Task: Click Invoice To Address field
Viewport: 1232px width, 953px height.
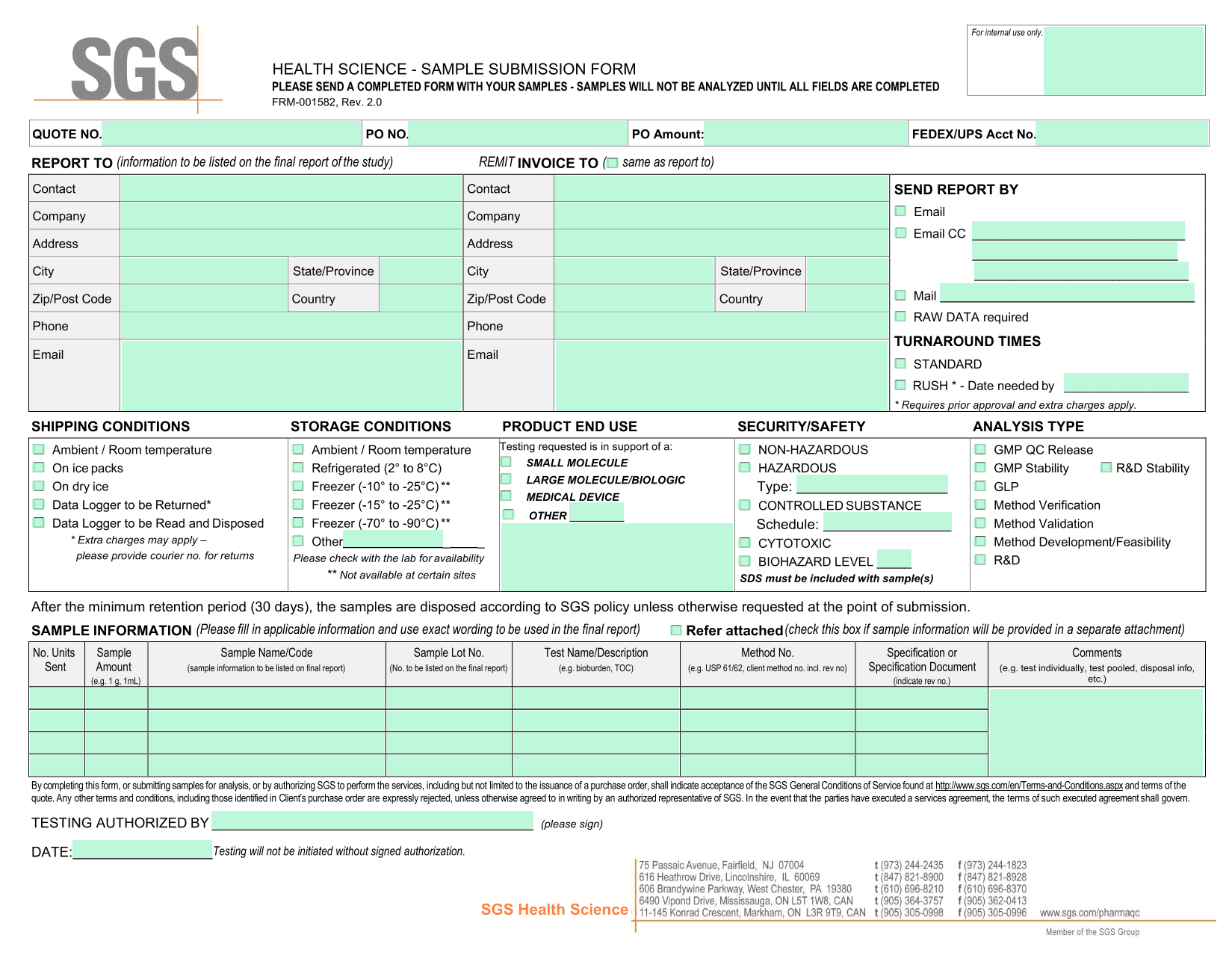Action: click(x=721, y=244)
